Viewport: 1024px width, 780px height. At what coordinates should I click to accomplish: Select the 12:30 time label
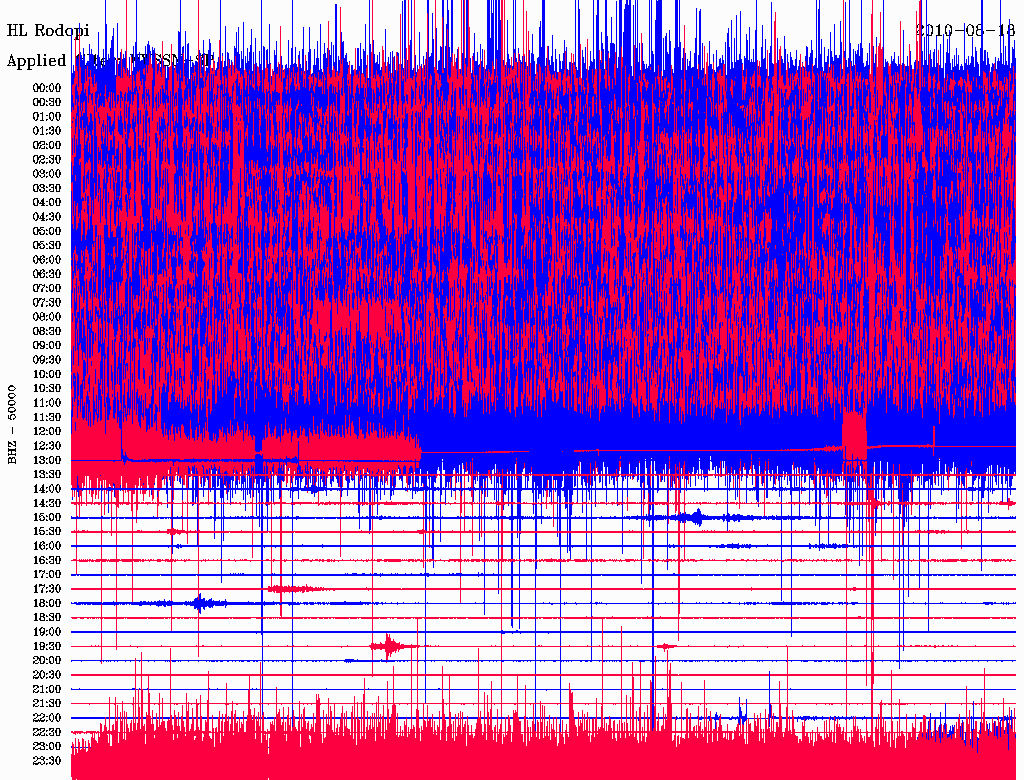pos(46,446)
